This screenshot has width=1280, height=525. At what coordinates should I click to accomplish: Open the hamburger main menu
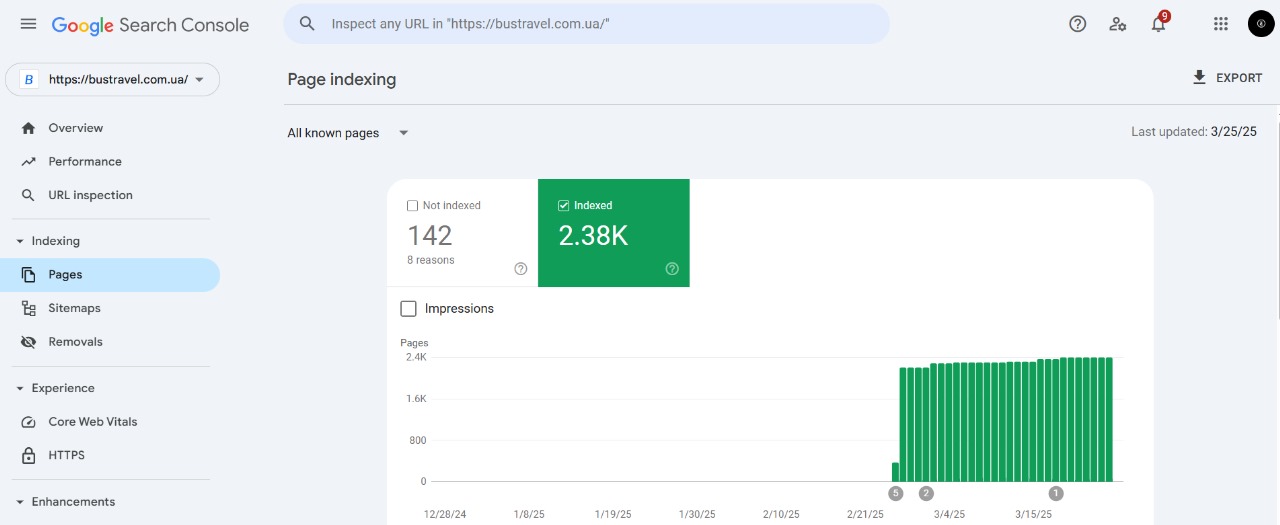[28, 24]
